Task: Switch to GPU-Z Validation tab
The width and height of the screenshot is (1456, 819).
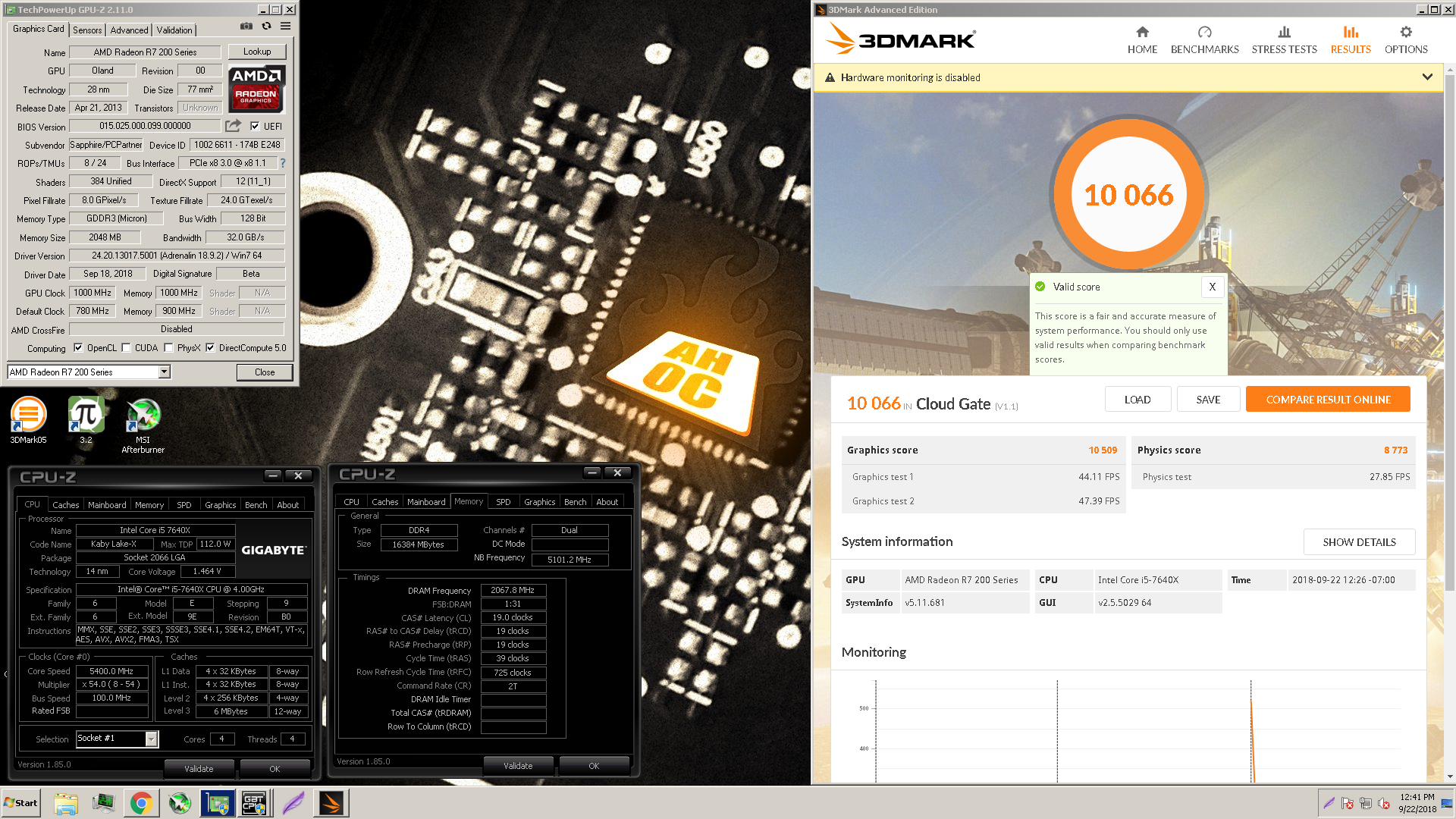Action: coord(174,30)
